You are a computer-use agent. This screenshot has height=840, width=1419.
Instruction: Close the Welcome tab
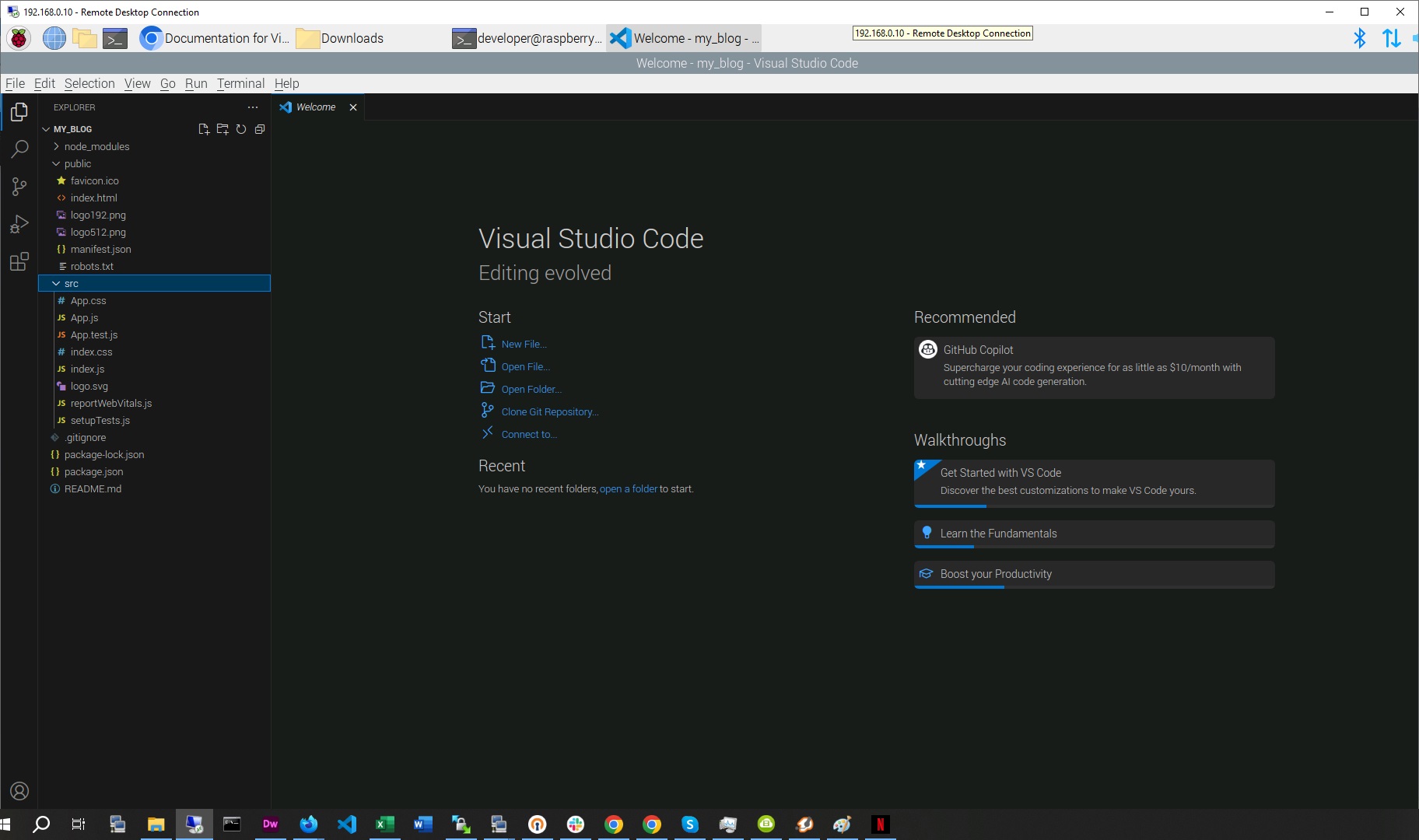(353, 107)
